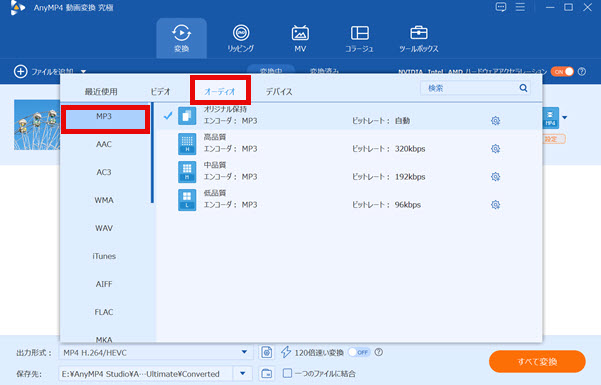Open settings gear for 中品質 192kbps preset
601x385 pixels.
(495, 177)
